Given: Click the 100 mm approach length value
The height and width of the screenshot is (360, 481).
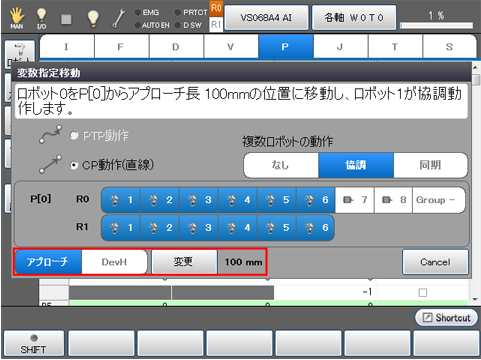Looking at the screenshot, I should pos(242,262).
